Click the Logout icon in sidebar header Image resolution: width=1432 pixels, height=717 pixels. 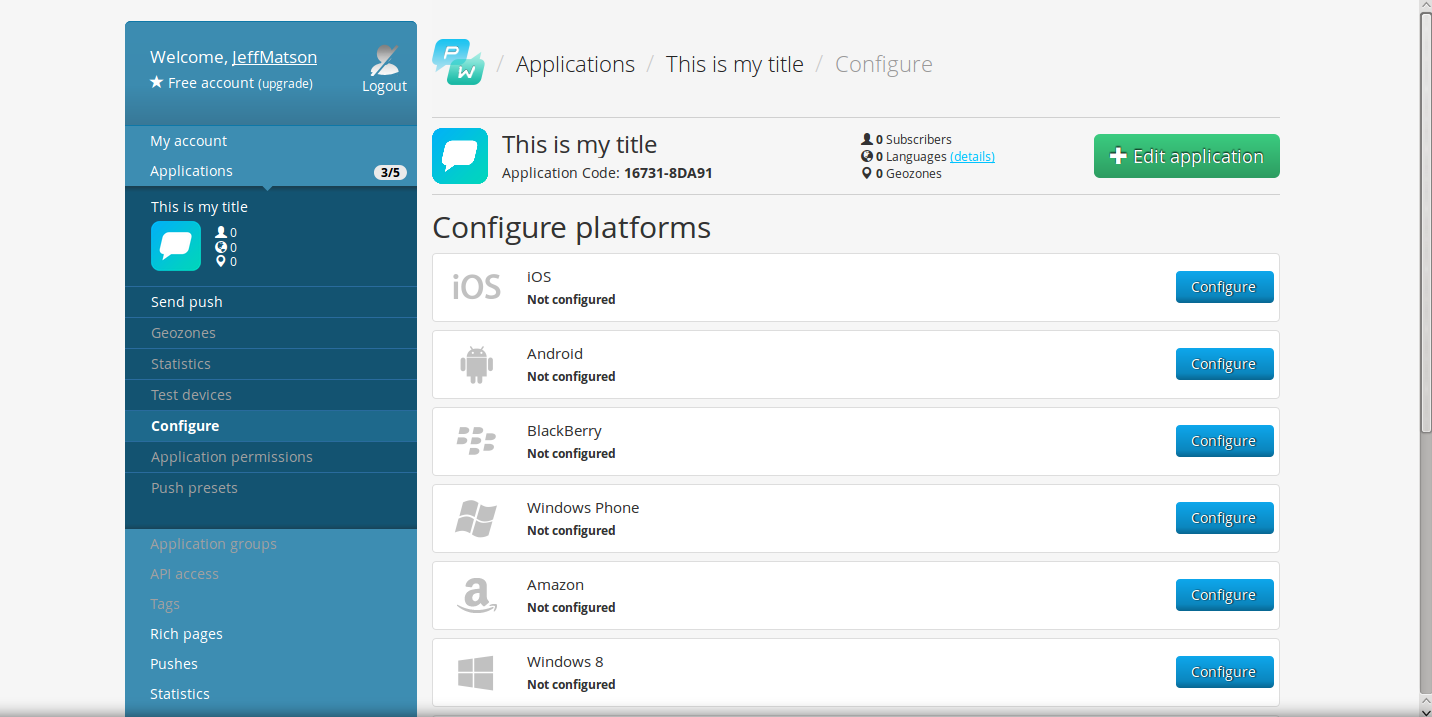pos(384,62)
